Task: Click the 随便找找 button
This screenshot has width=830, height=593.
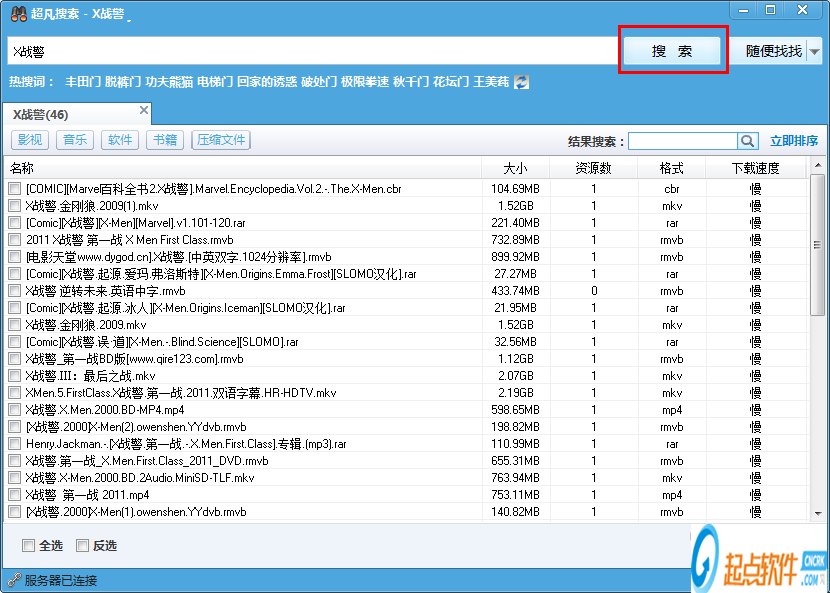Action: [x=773, y=51]
